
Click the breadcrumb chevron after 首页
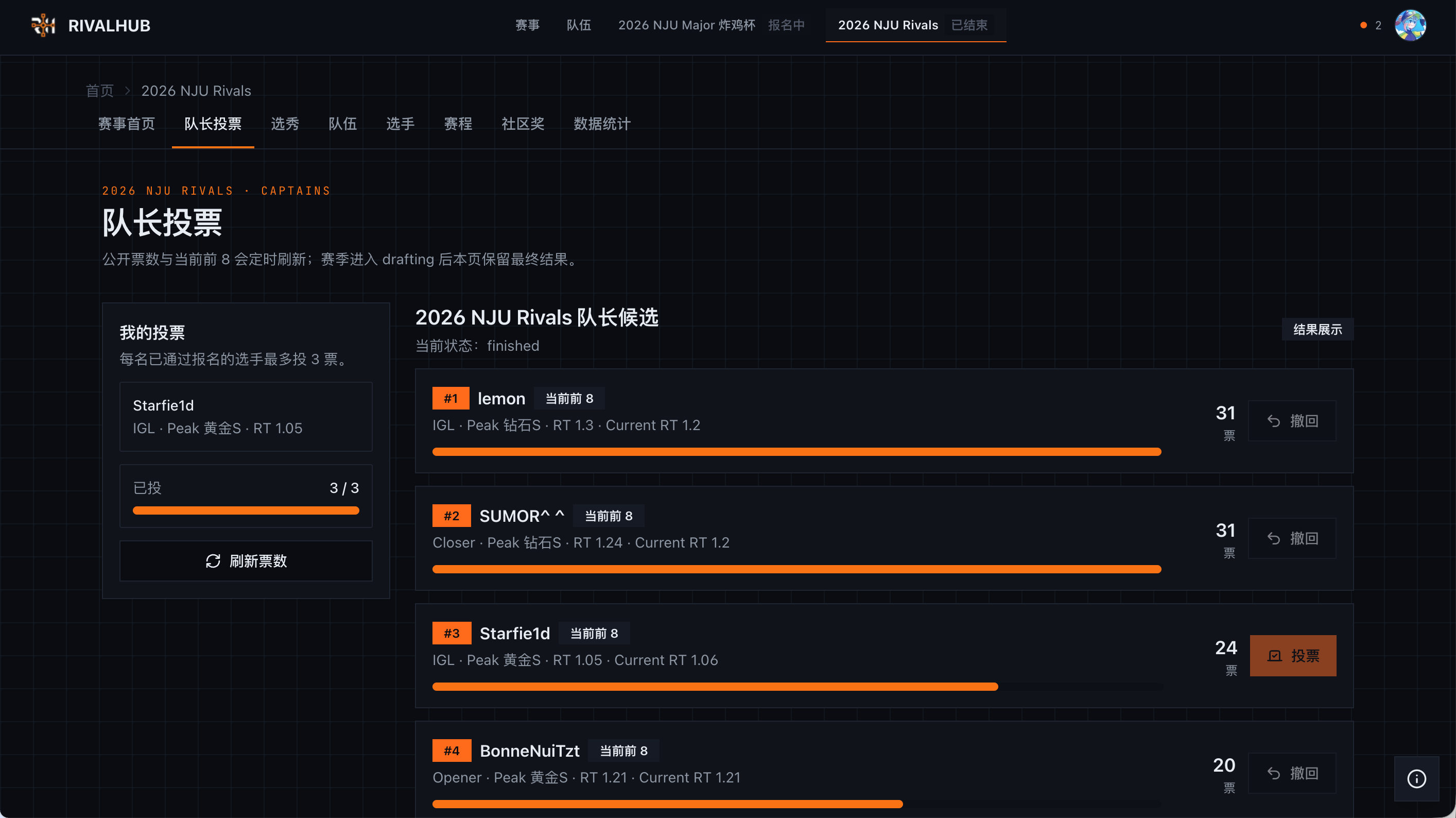(x=127, y=91)
